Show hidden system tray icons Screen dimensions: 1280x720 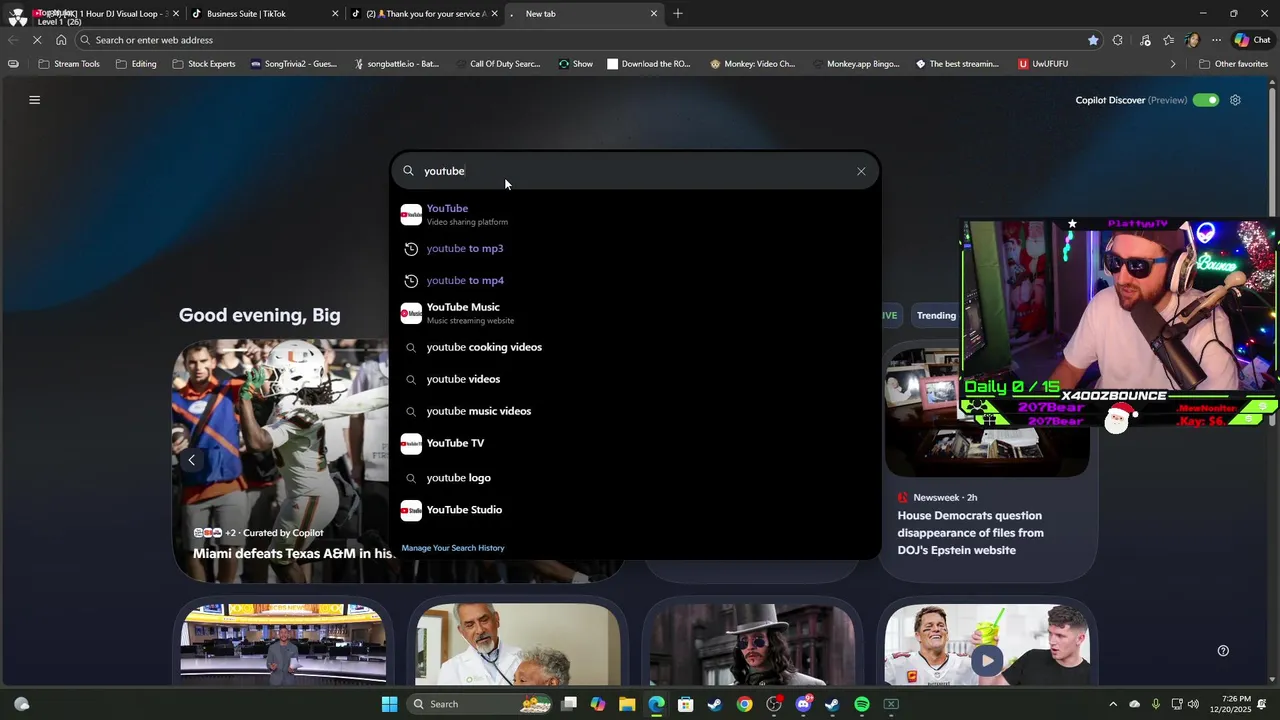tap(1113, 704)
